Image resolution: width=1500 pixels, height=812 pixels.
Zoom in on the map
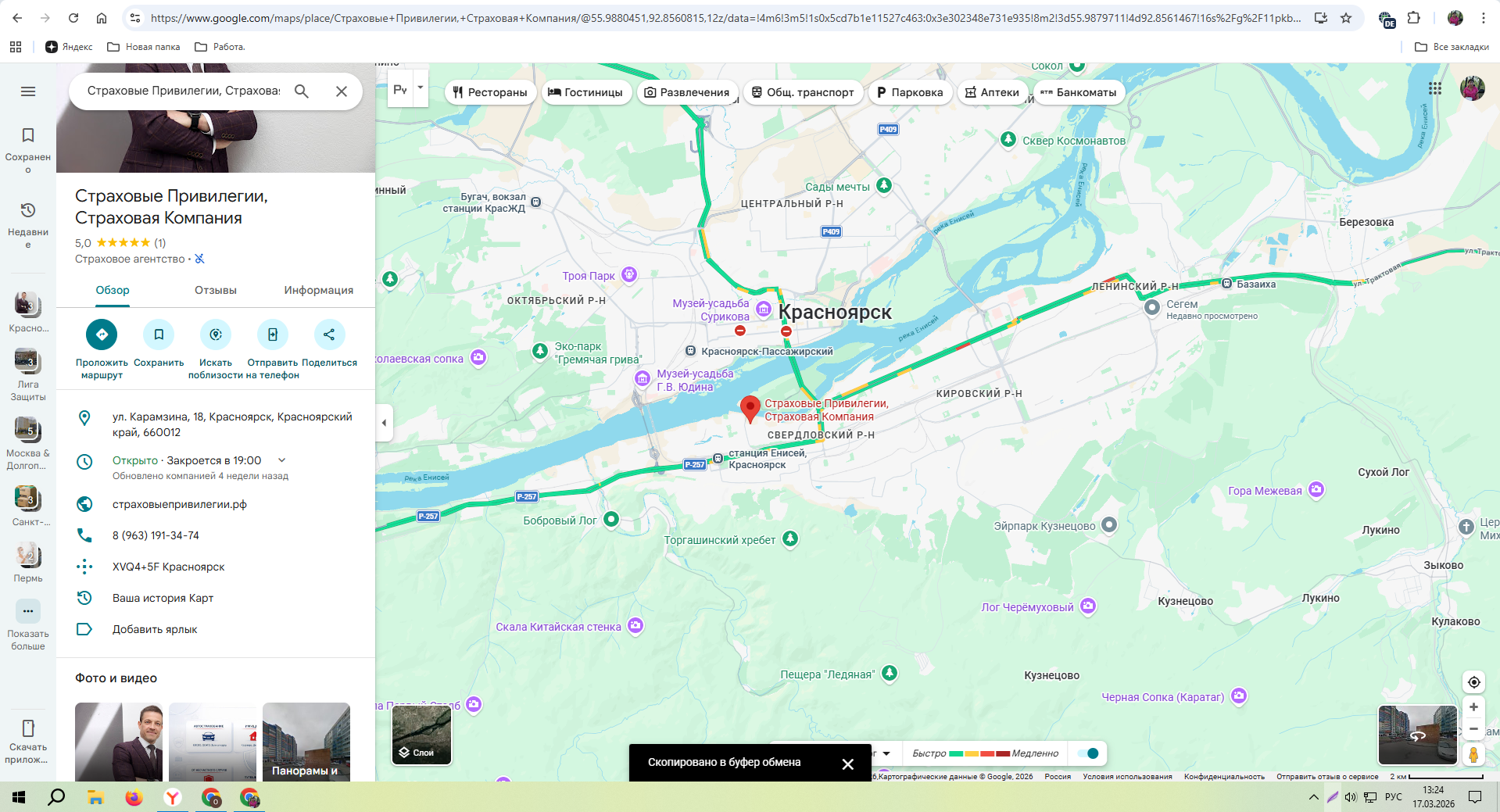(1473, 707)
